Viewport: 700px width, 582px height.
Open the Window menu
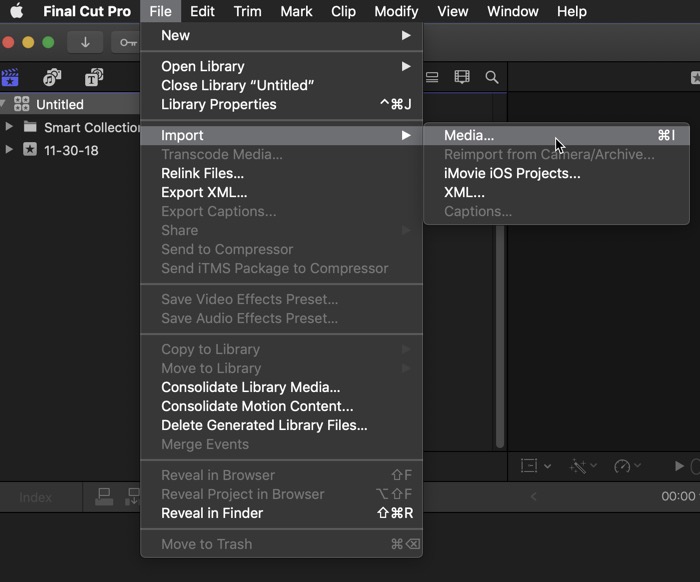click(x=512, y=11)
